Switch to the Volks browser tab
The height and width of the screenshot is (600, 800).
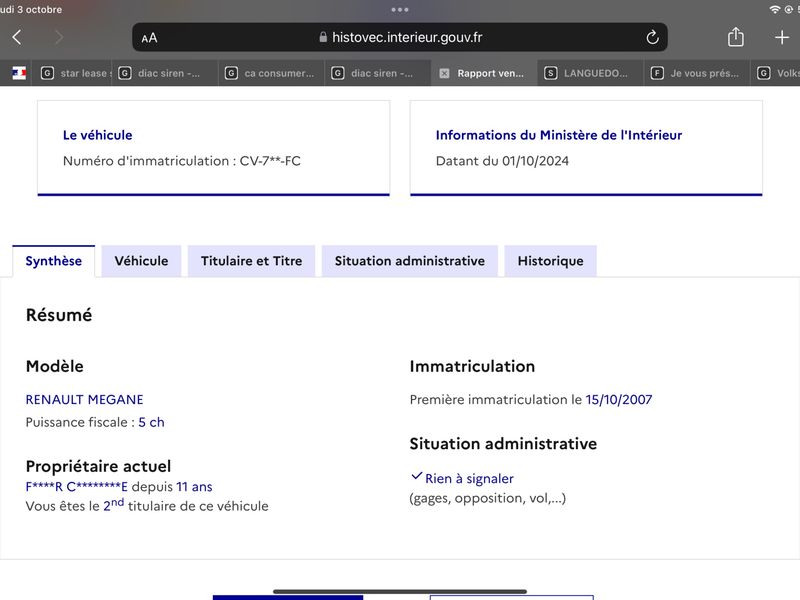tap(776, 73)
